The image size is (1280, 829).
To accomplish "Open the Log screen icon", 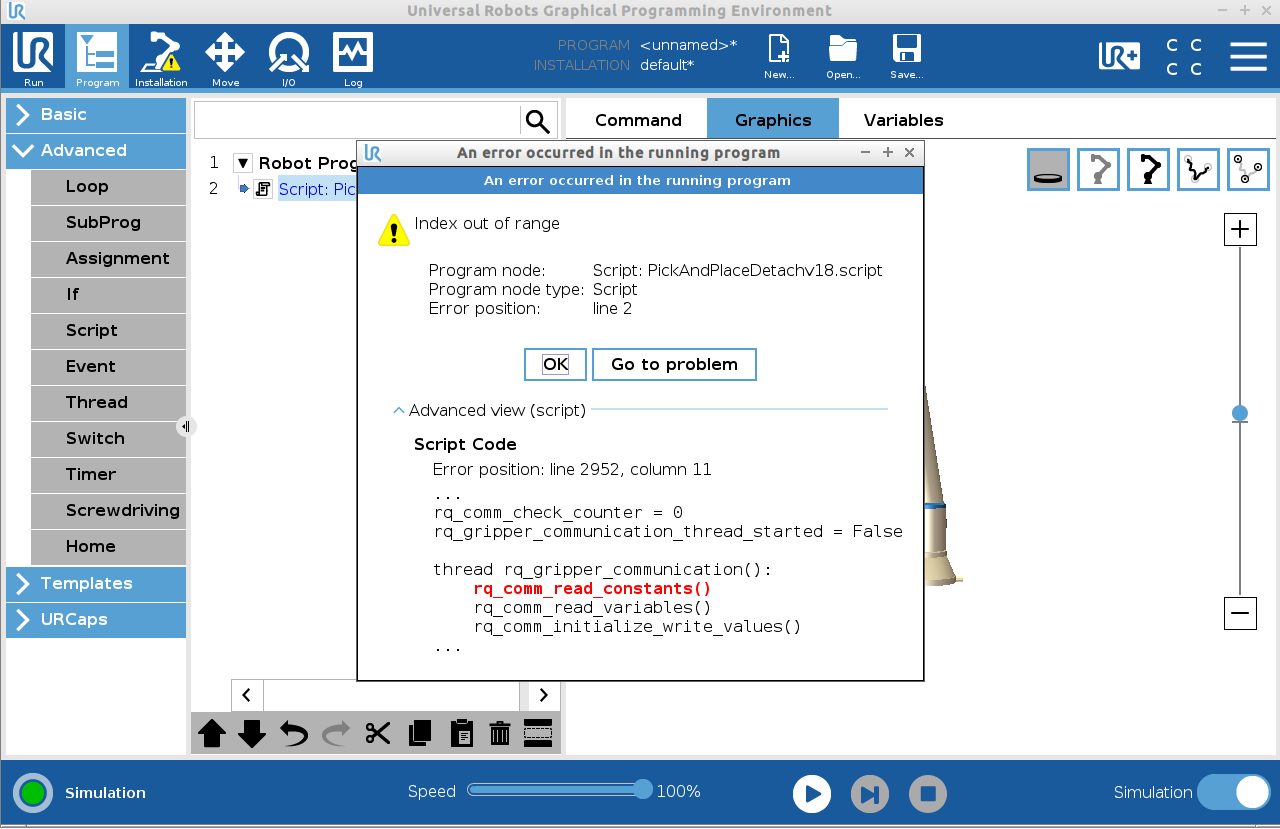I will point(353,58).
